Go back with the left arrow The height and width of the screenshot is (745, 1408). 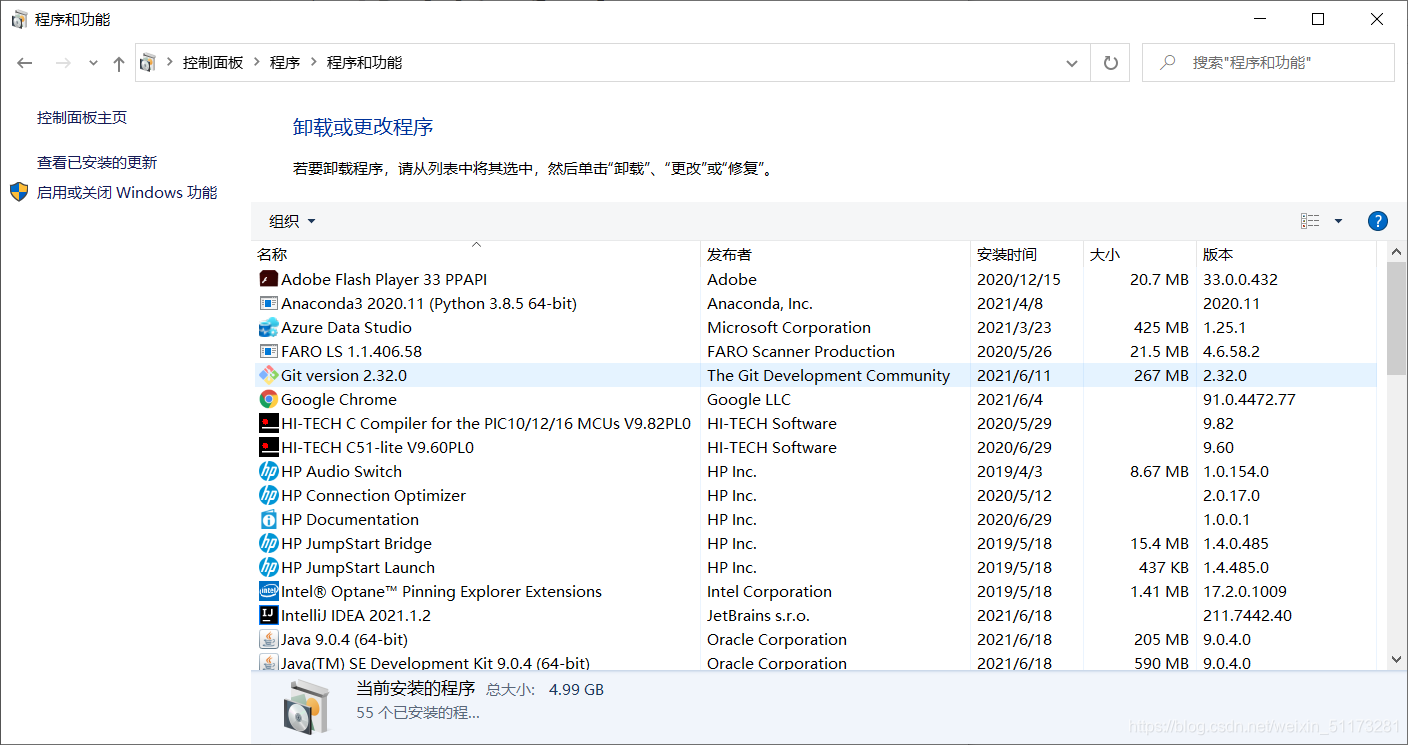click(25, 63)
